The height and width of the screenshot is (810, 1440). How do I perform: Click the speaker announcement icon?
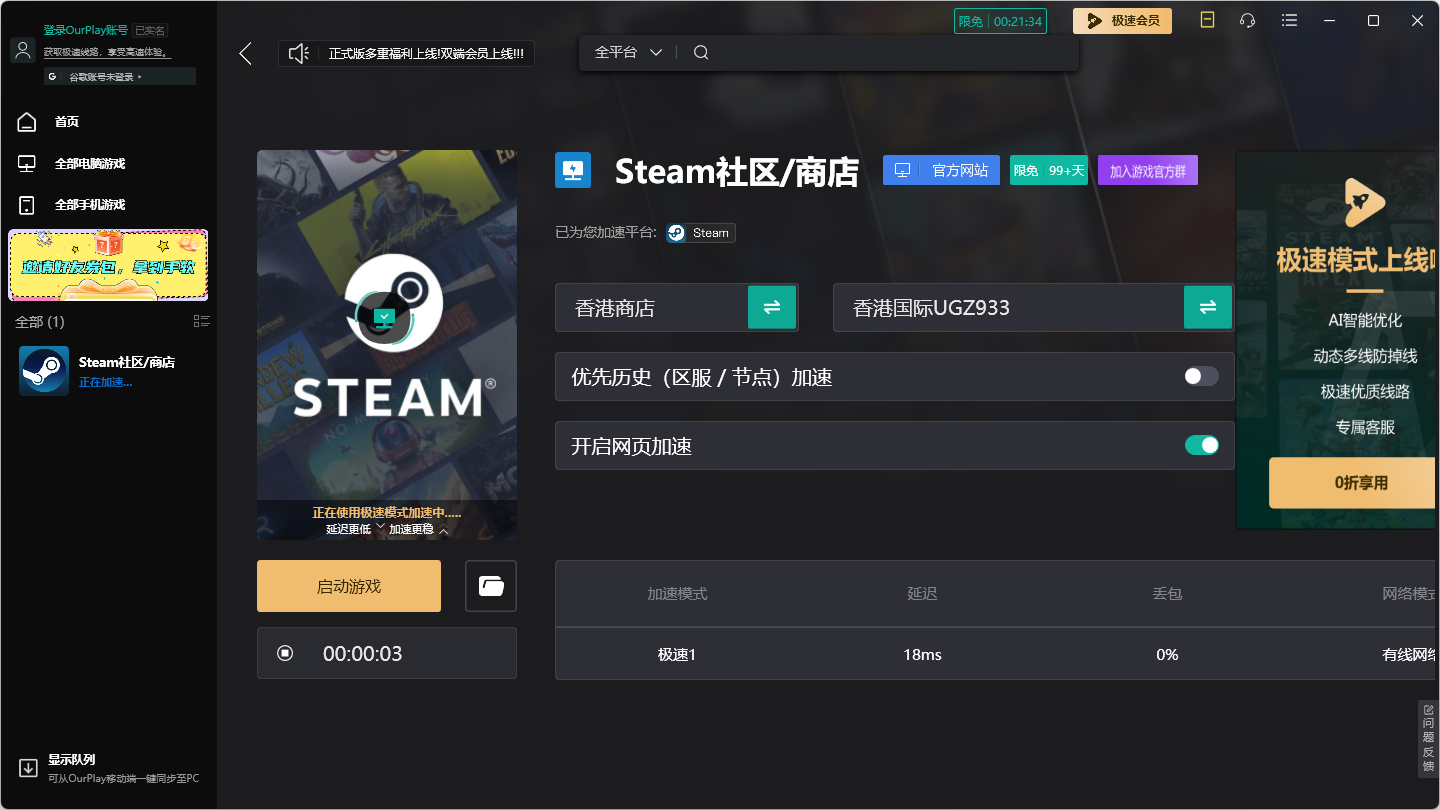click(x=298, y=52)
